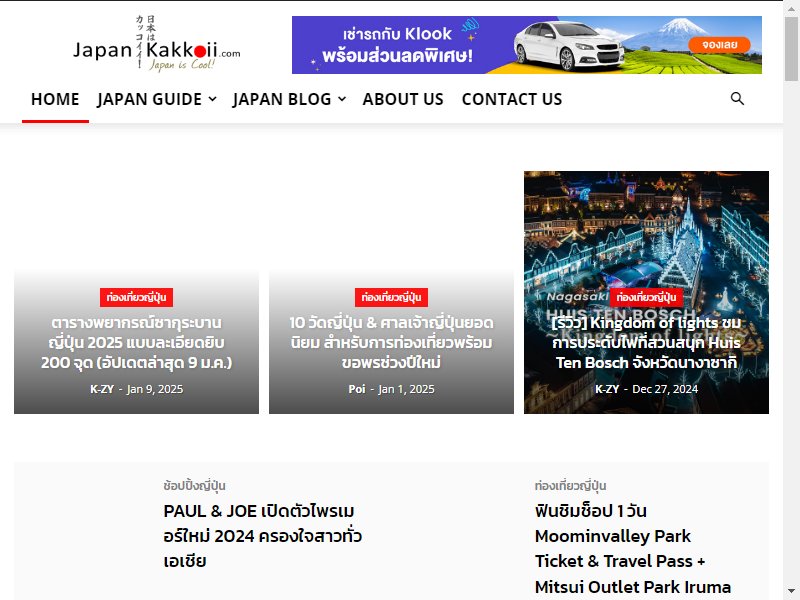Open the Kingdom of Lights review article
This screenshot has height=600, width=800.
coord(646,342)
